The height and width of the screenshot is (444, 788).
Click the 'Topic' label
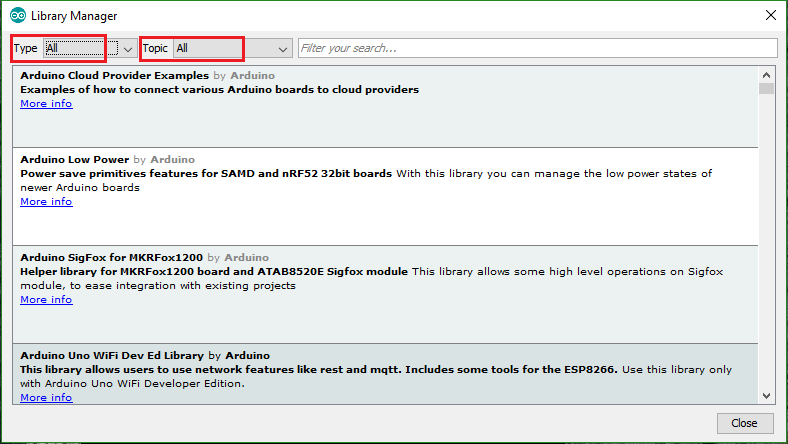(x=155, y=48)
